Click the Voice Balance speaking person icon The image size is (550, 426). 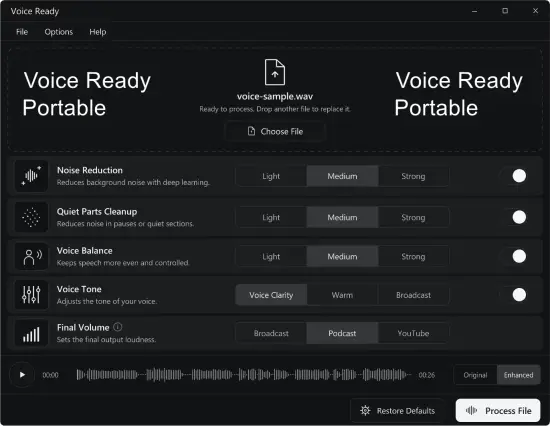click(x=31, y=257)
